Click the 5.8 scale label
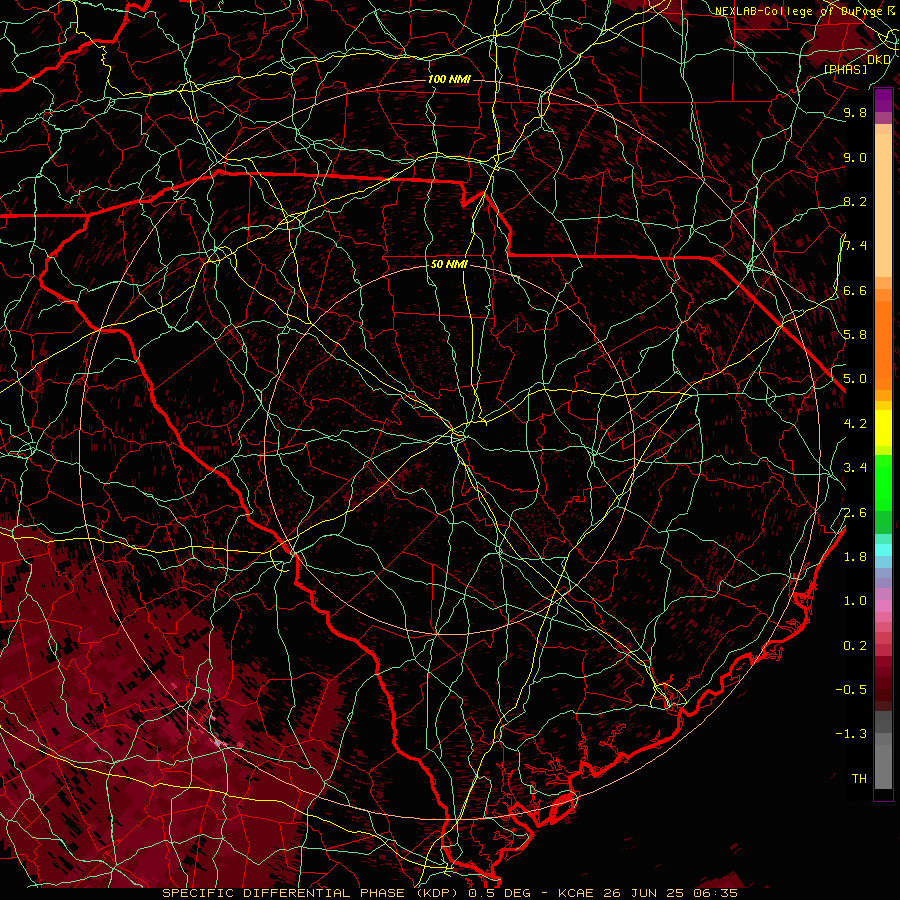Image resolution: width=900 pixels, height=900 pixels. [x=855, y=334]
